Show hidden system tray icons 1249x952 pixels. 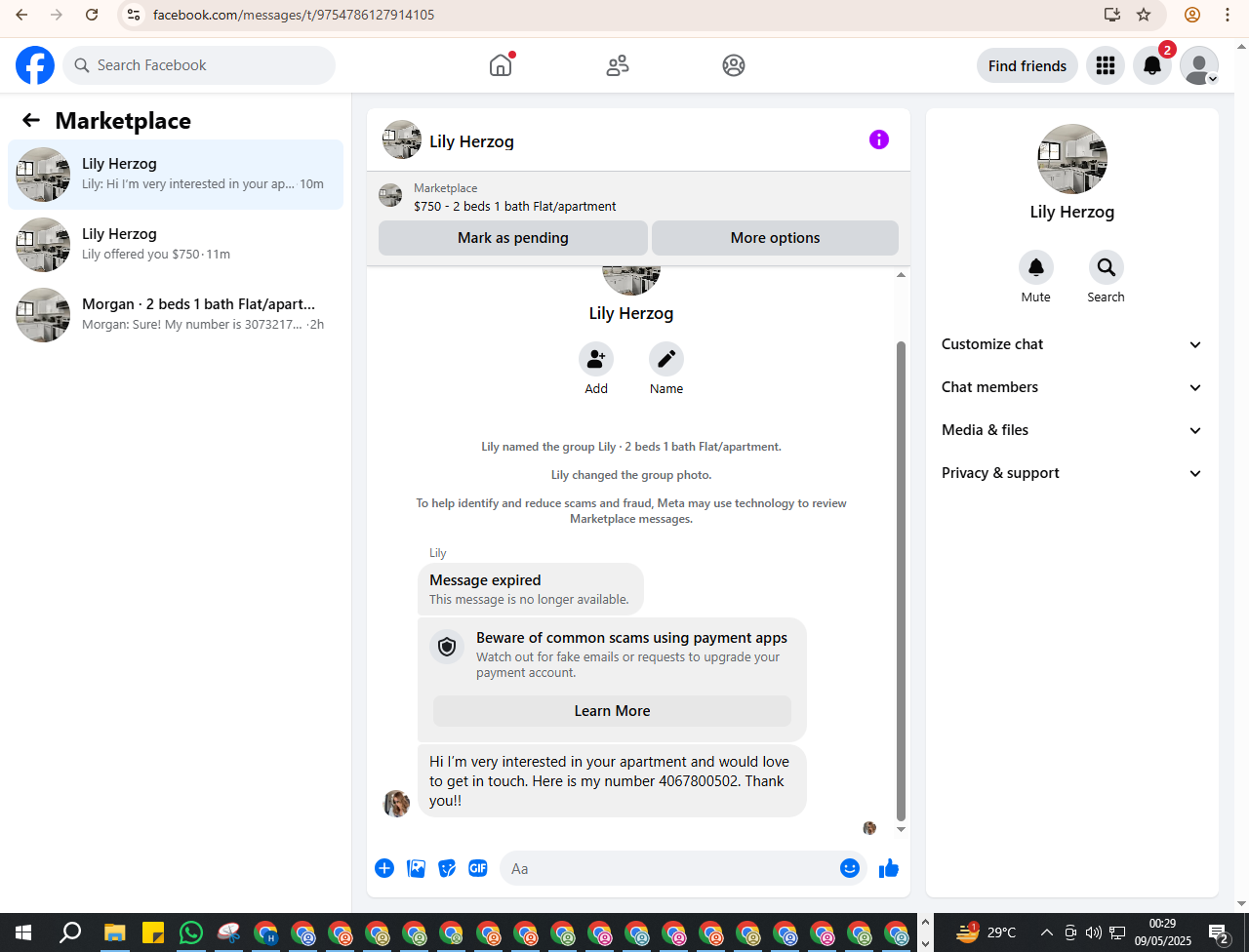tap(1046, 932)
